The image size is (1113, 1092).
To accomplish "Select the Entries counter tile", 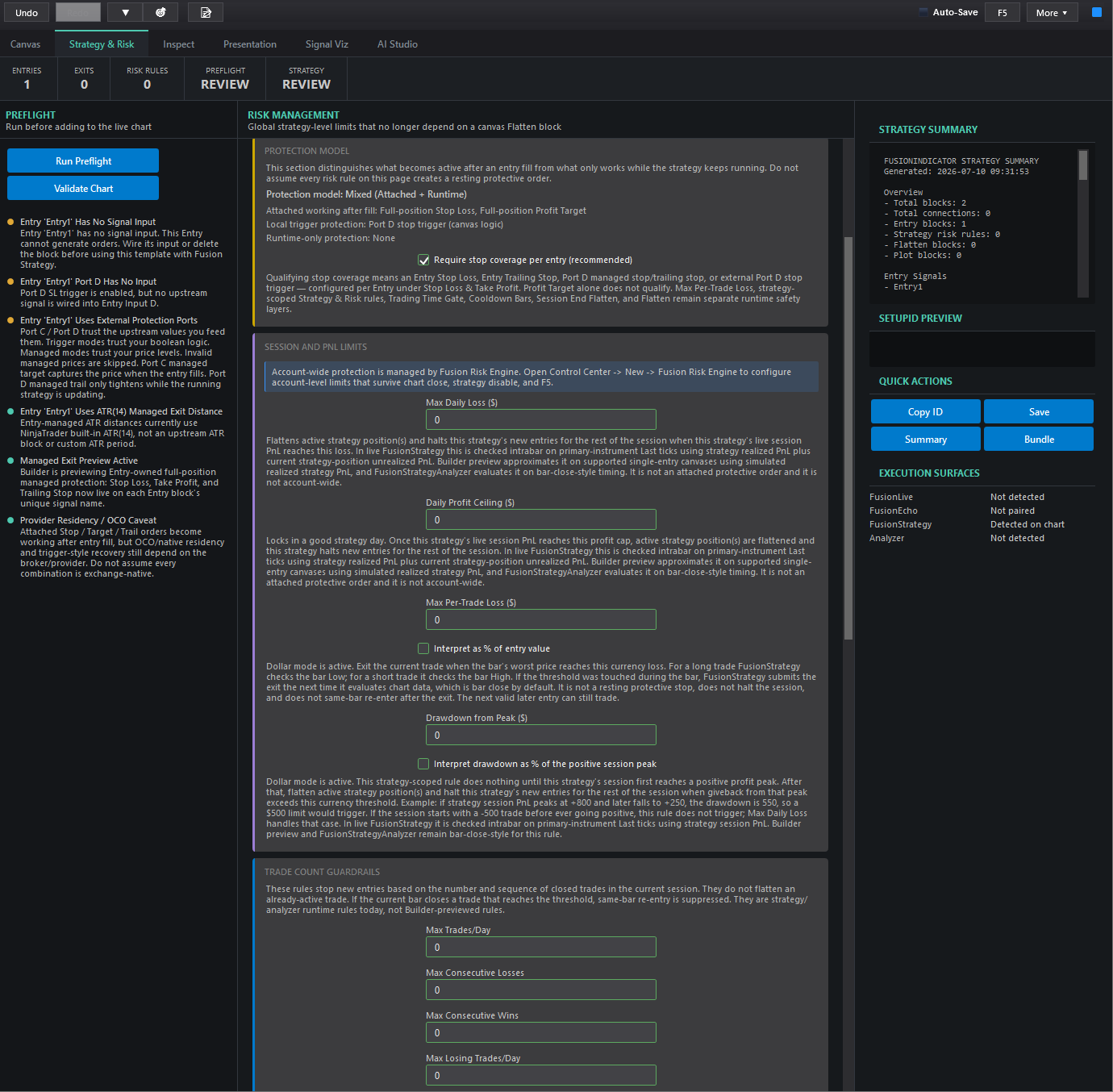I will pyautogui.click(x=27, y=79).
